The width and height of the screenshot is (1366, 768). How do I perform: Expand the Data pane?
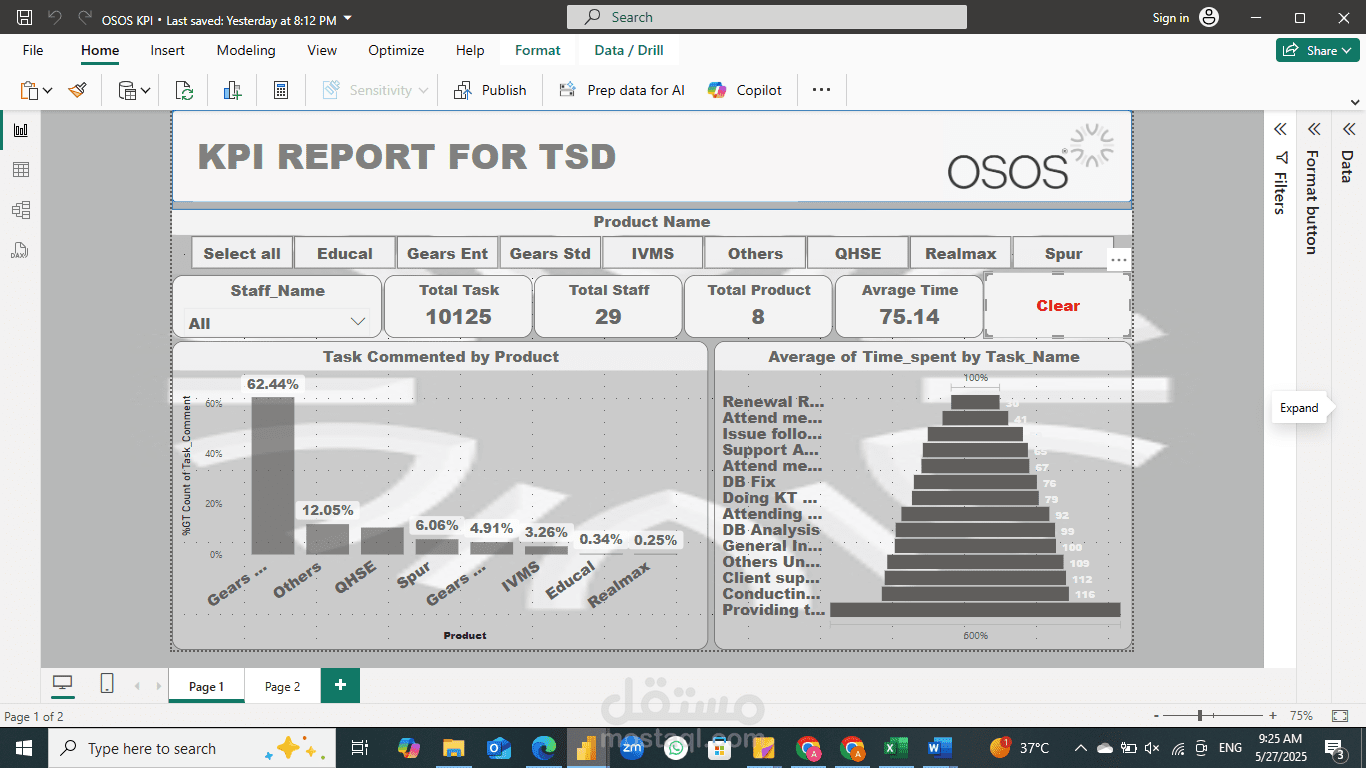[x=1348, y=129]
